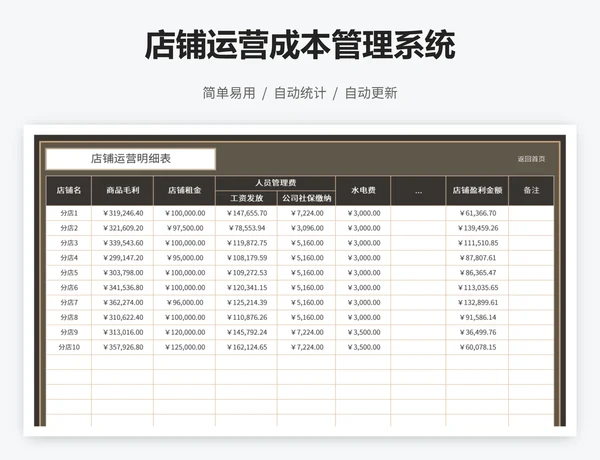Viewport: 600px width, 460px height.
Task: Click the ¥362,274.00 gross profit cell
Action: pyautogui.click(x=122, y=303)
